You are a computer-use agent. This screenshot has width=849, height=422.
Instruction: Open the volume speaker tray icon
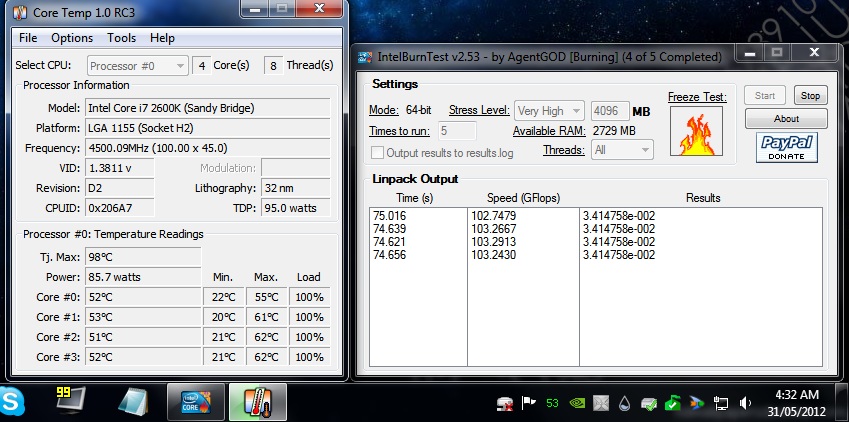point(745,403)
